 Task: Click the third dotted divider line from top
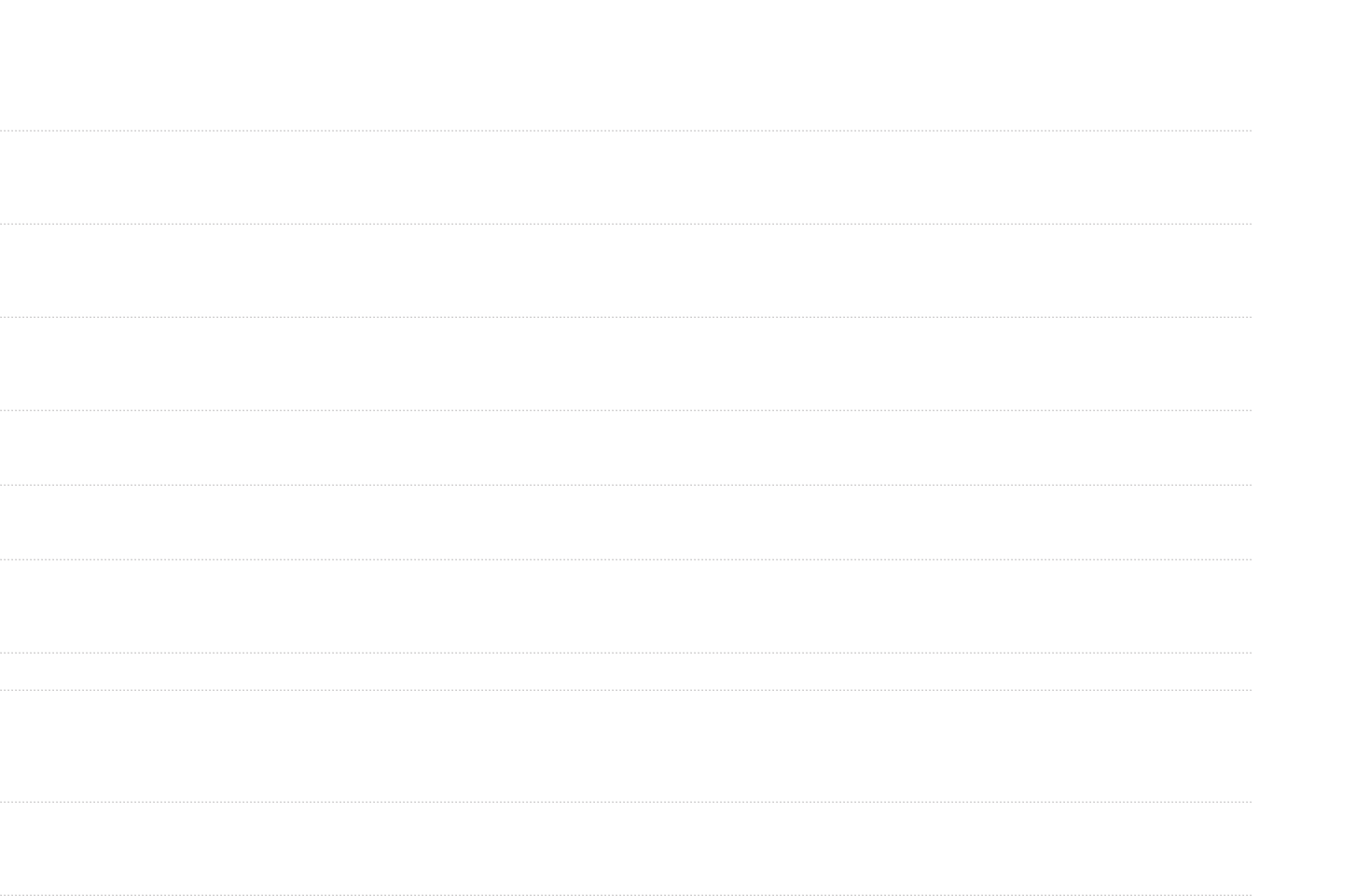(x=626, y=317)
